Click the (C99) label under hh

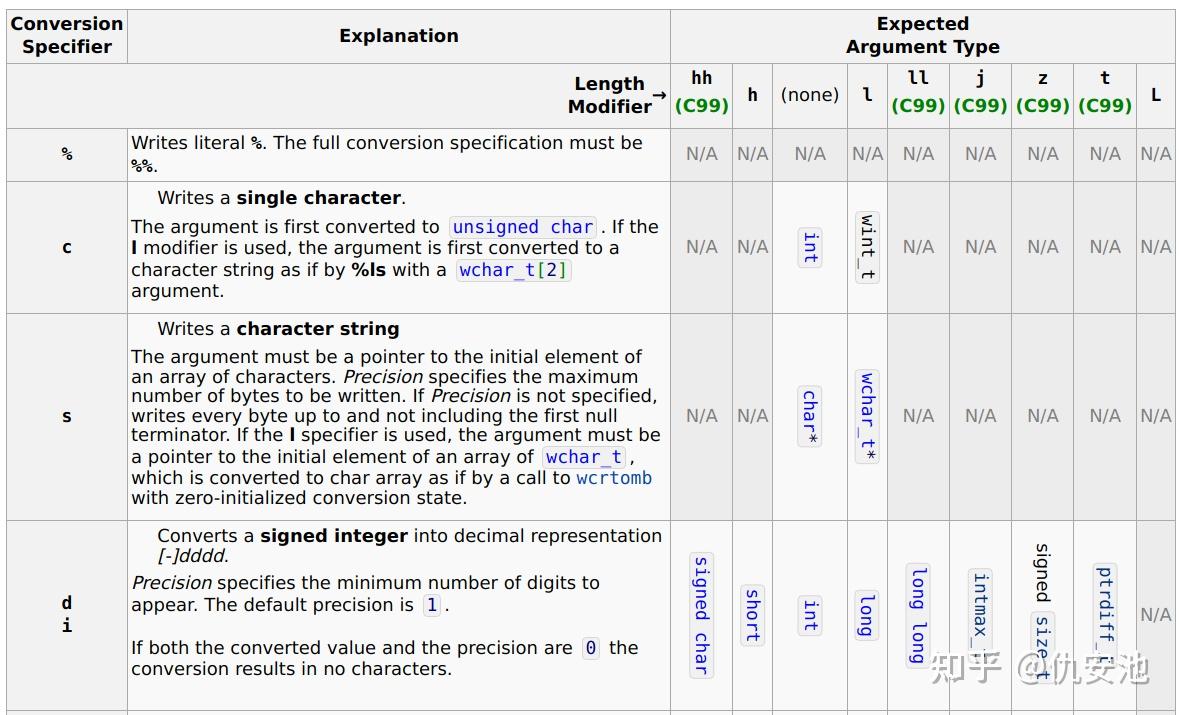702,106
